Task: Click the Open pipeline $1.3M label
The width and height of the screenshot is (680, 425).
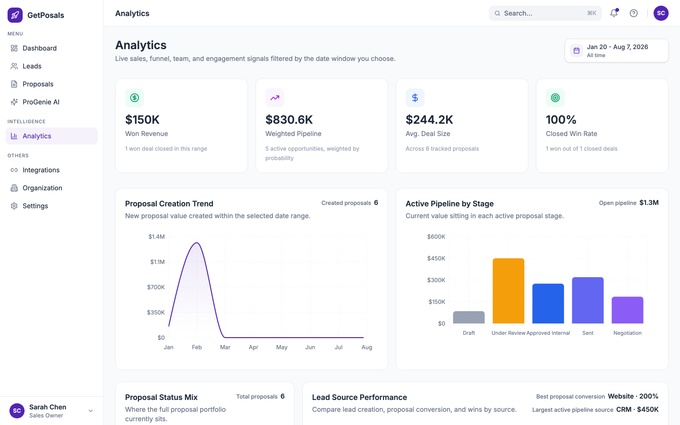Action: click(x=629, y=203)
